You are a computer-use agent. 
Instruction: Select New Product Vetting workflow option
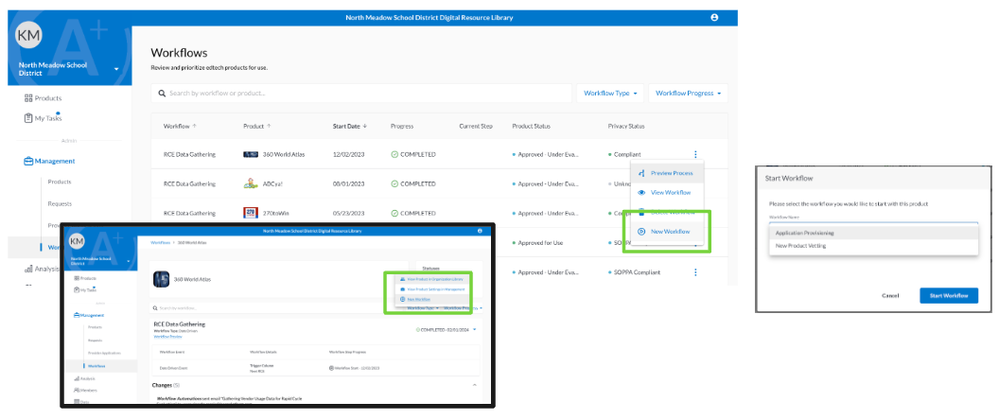(801, 245)
